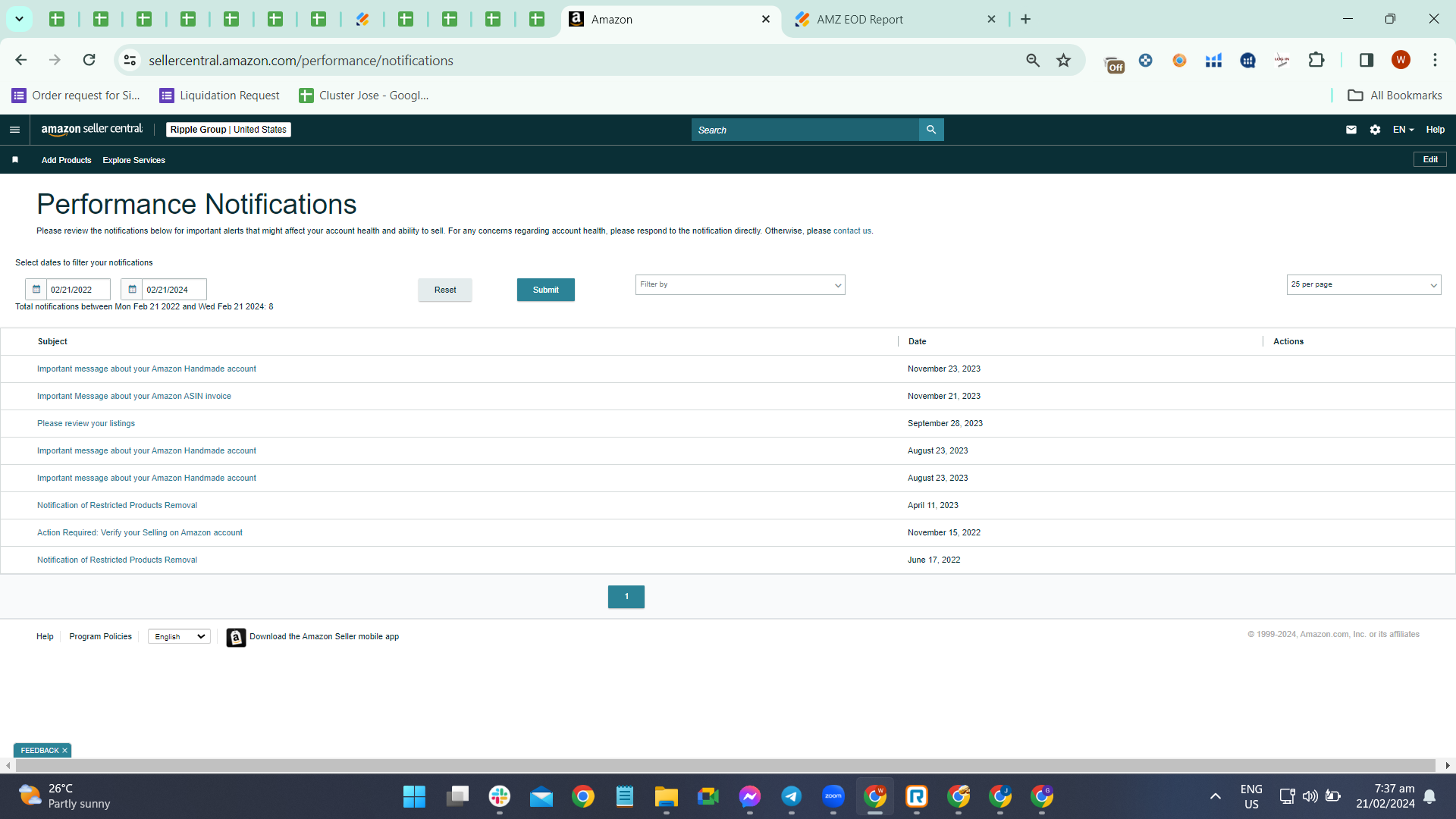Close the FEEDBACK tab
The image size is (1456, 819).
[x=64, y=751]
